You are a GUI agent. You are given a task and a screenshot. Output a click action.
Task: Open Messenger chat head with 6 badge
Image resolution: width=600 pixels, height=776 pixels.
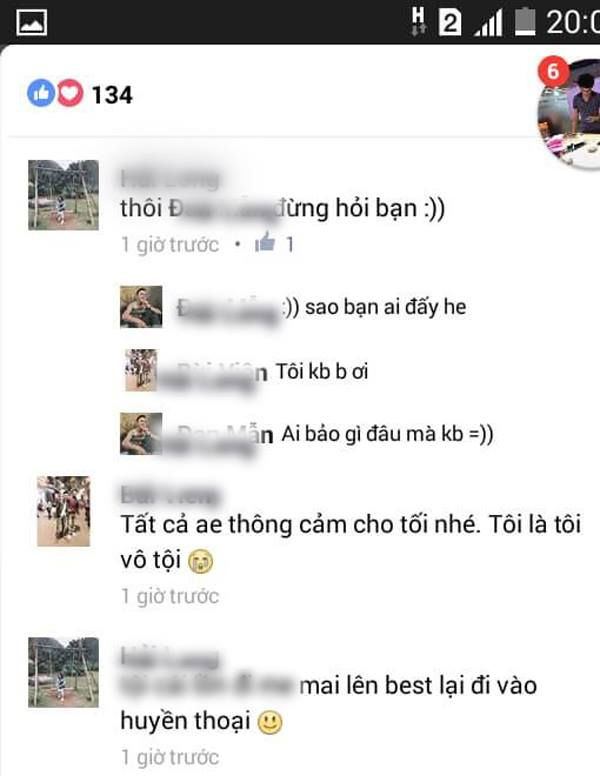click(571, 113)
